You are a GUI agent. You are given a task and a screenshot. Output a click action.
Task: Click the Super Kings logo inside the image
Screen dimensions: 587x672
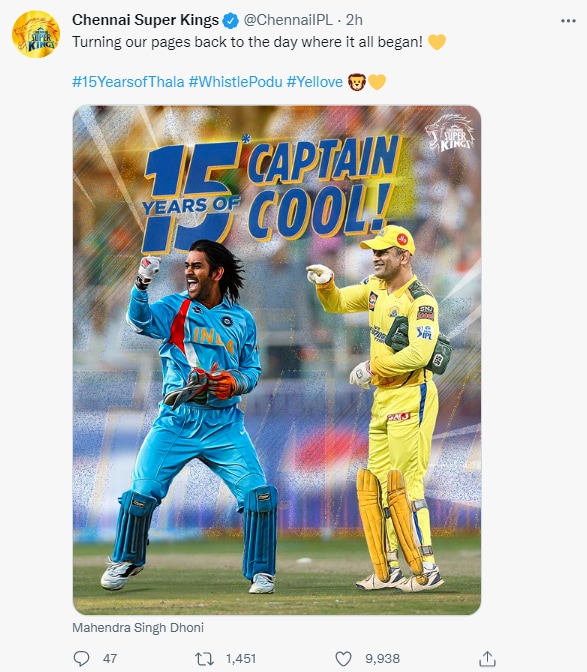point(450,134)
